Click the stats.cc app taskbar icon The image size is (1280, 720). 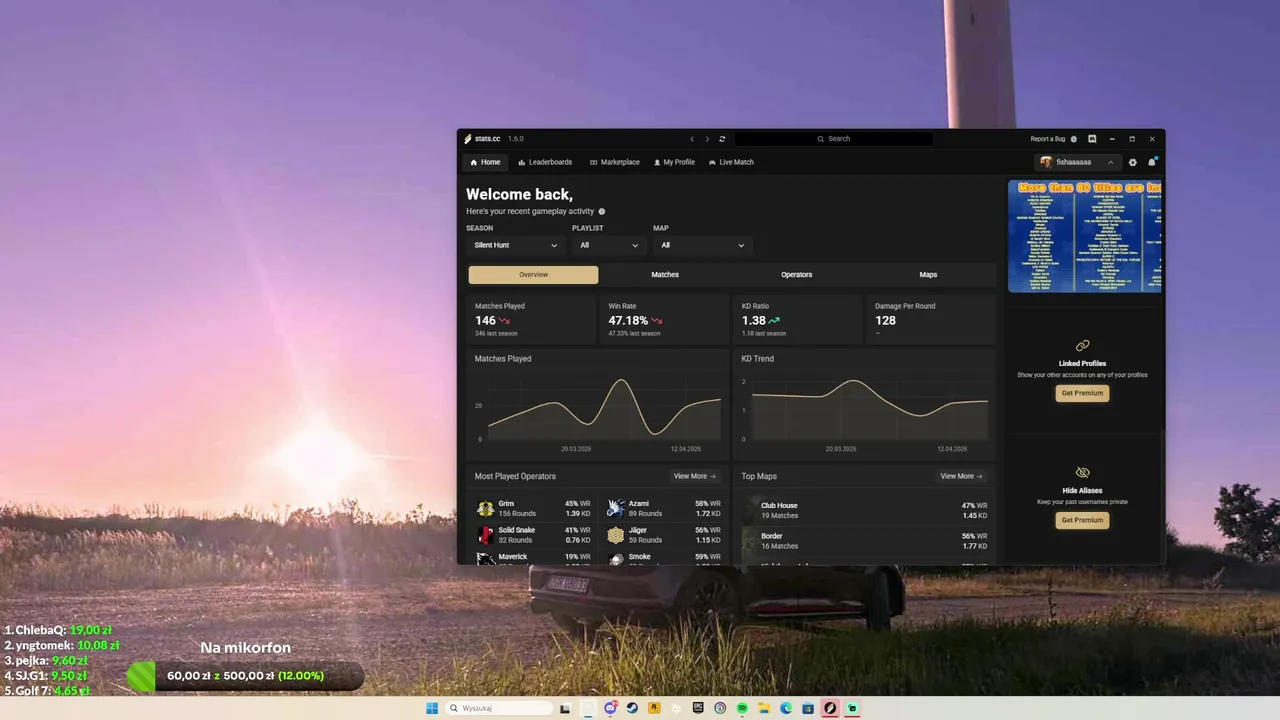(830, 708)
